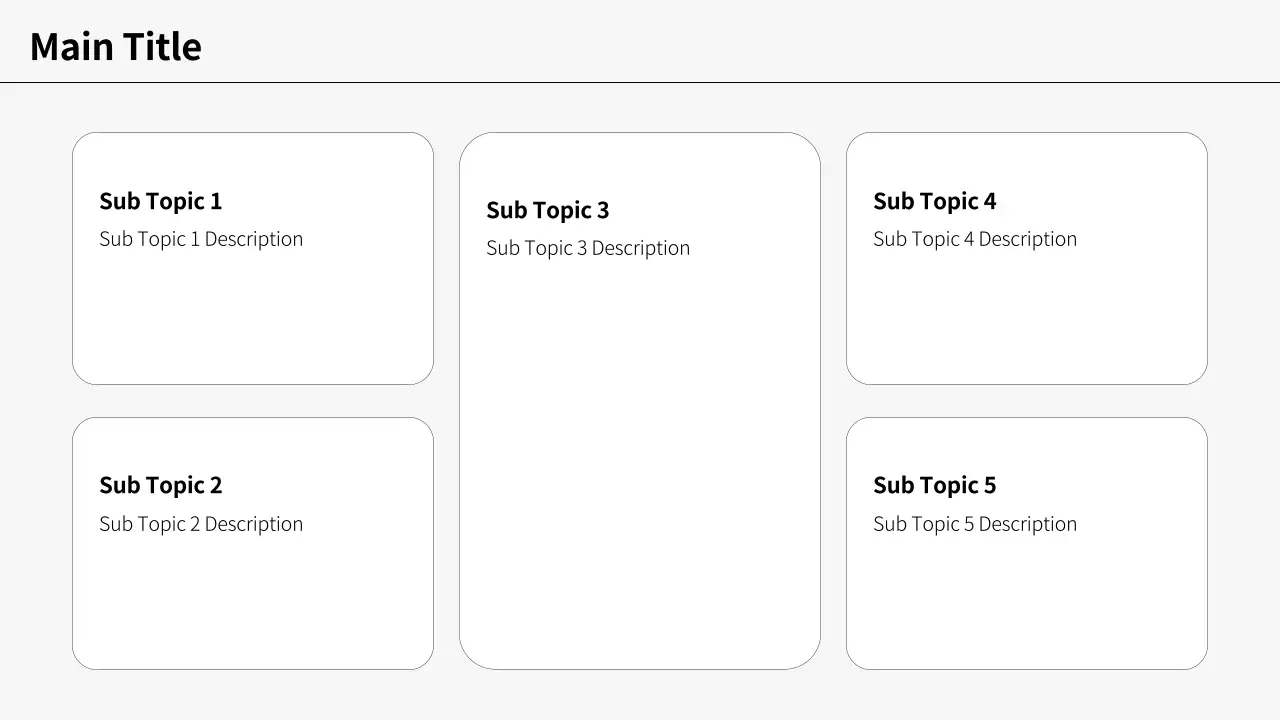
Task: Click empty area inside Sub Topic 2 card
Action: [252, 605]
